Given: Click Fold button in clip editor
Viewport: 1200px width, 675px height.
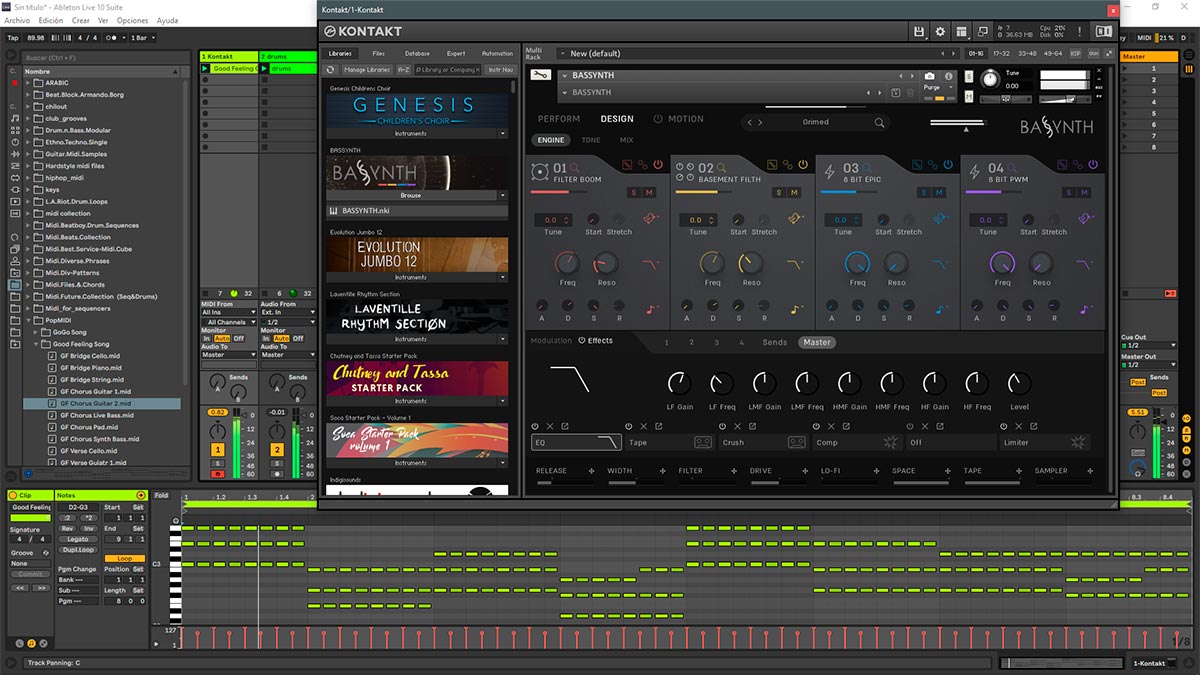Looking at the screenshot, I should click(162, 495).
